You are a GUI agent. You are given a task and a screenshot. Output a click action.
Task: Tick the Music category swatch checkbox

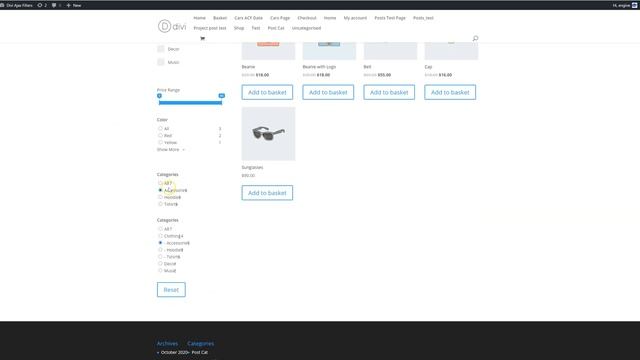[161, 62]
